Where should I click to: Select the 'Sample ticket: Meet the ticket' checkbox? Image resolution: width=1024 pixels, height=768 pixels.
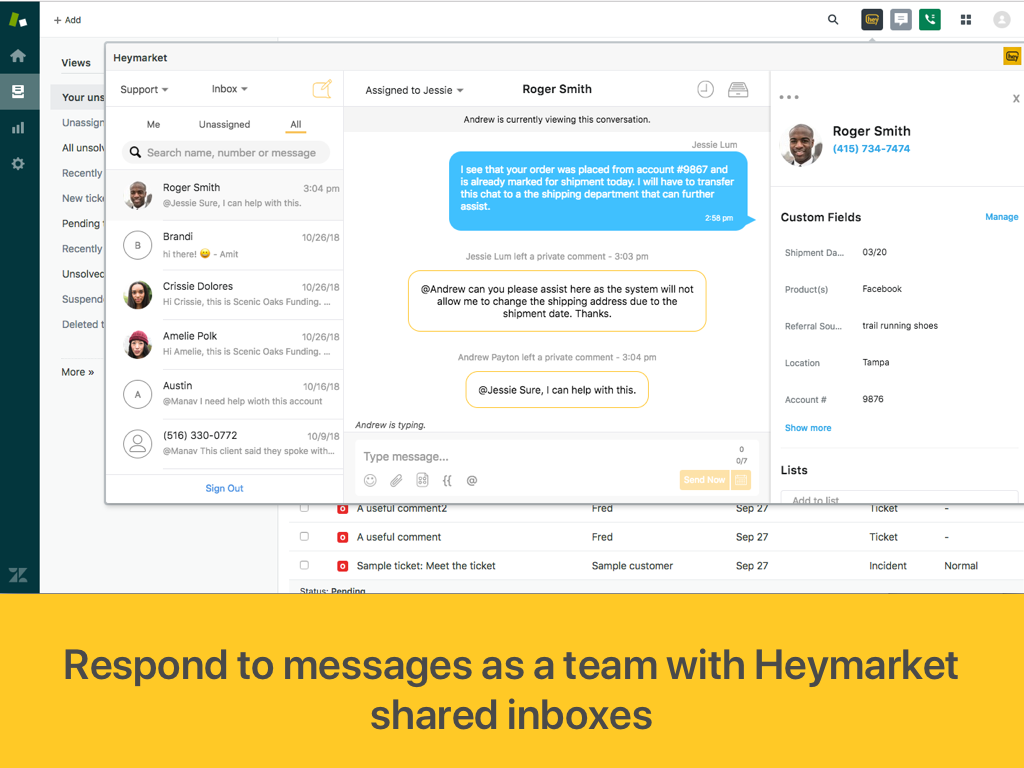(x=305, y=565)
